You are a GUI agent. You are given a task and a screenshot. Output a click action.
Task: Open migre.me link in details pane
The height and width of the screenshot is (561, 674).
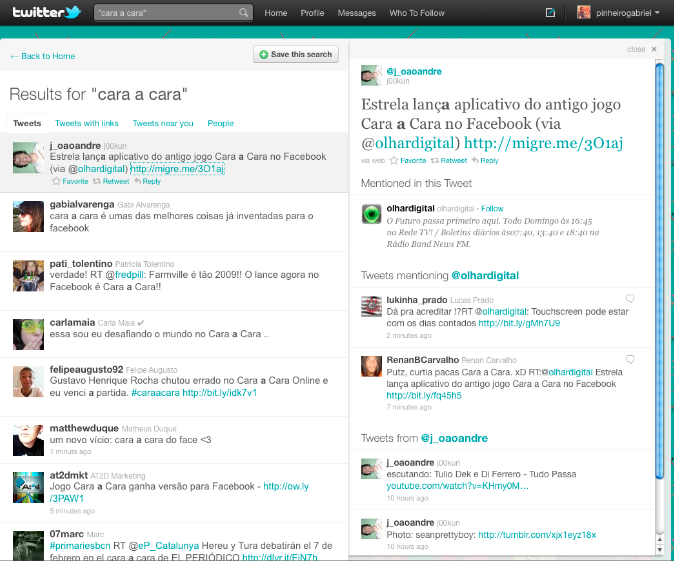point(543,143)
